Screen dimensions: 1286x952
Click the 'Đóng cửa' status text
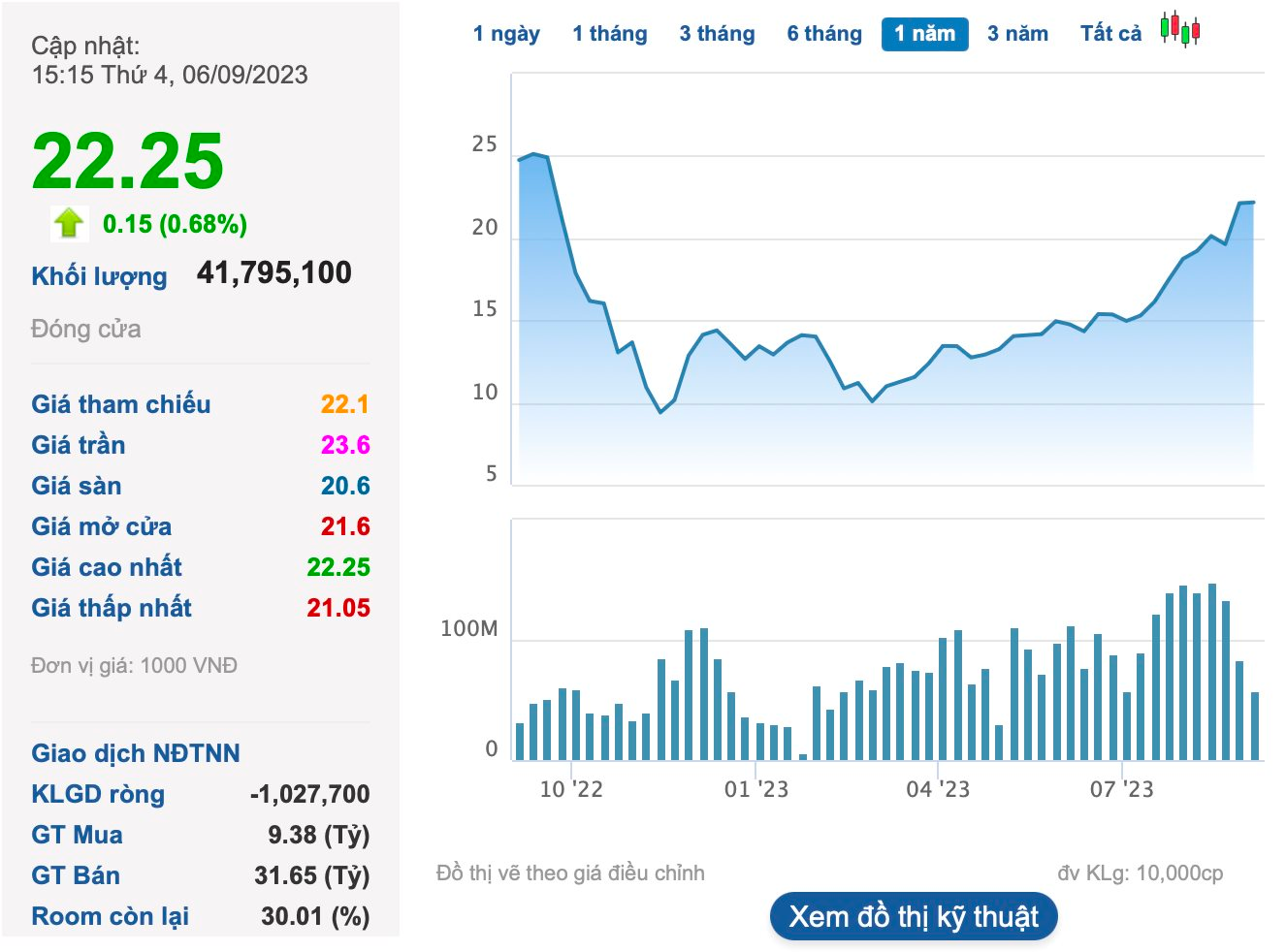[86, 329]
